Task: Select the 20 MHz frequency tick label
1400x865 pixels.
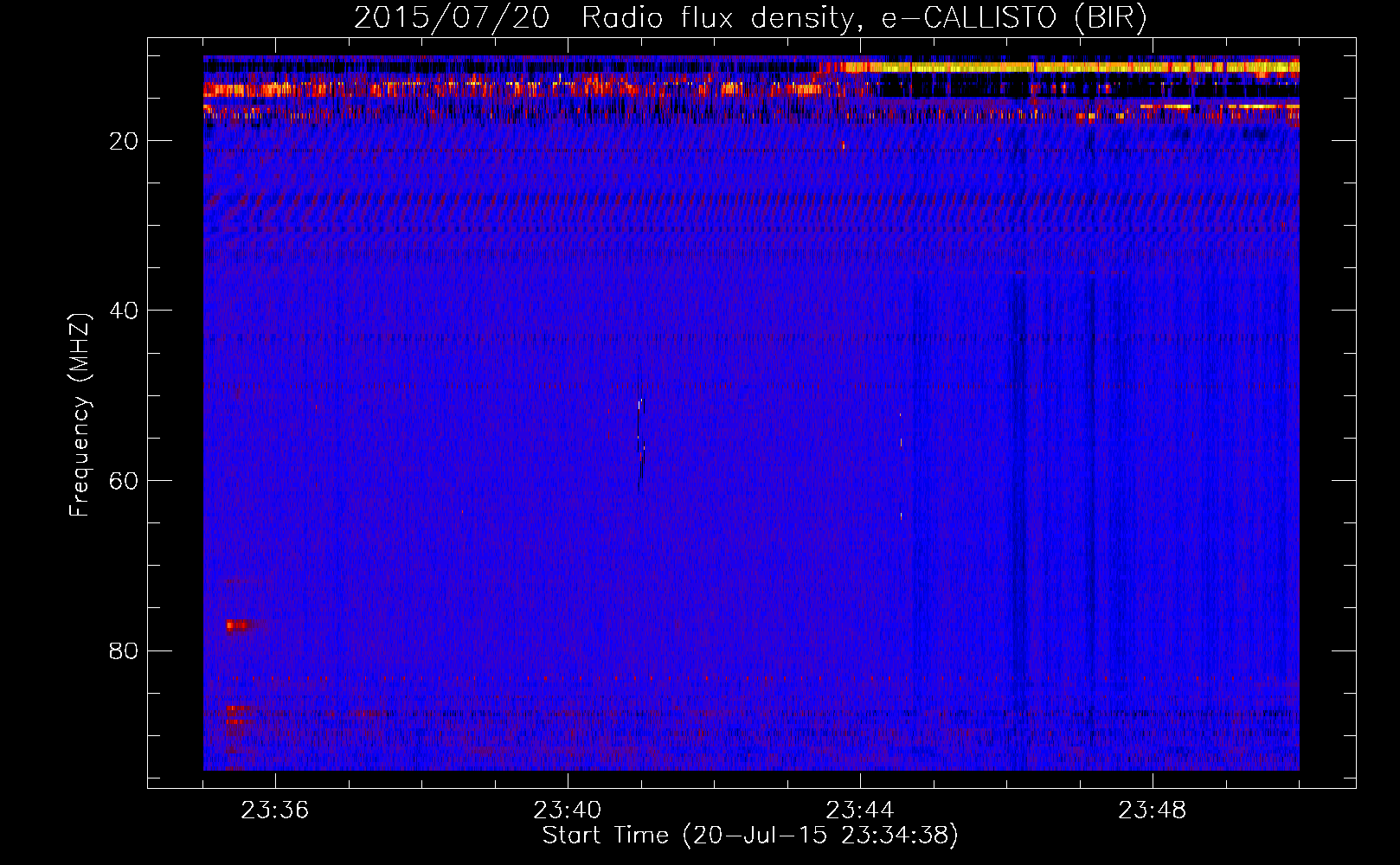Action: pos(125,141)
